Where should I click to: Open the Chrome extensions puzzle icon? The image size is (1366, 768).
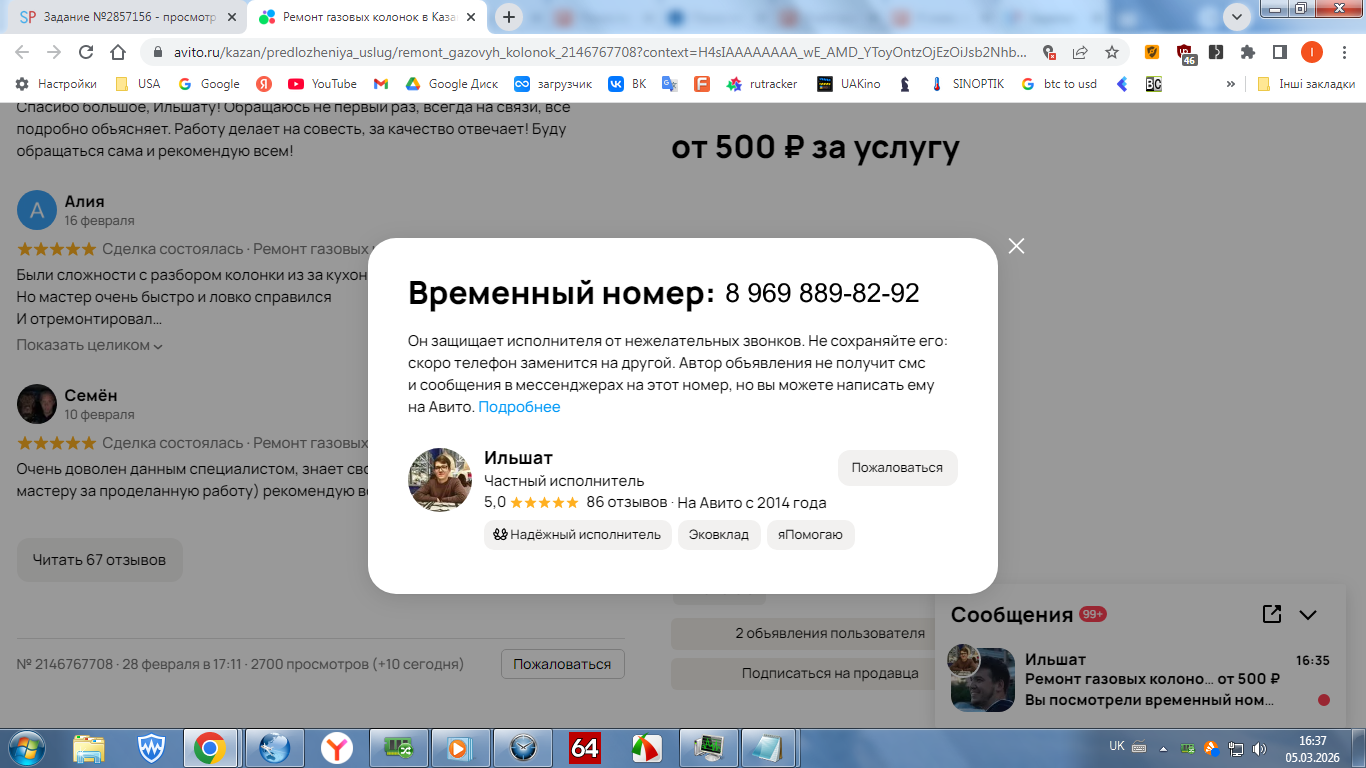[1248, 52]
